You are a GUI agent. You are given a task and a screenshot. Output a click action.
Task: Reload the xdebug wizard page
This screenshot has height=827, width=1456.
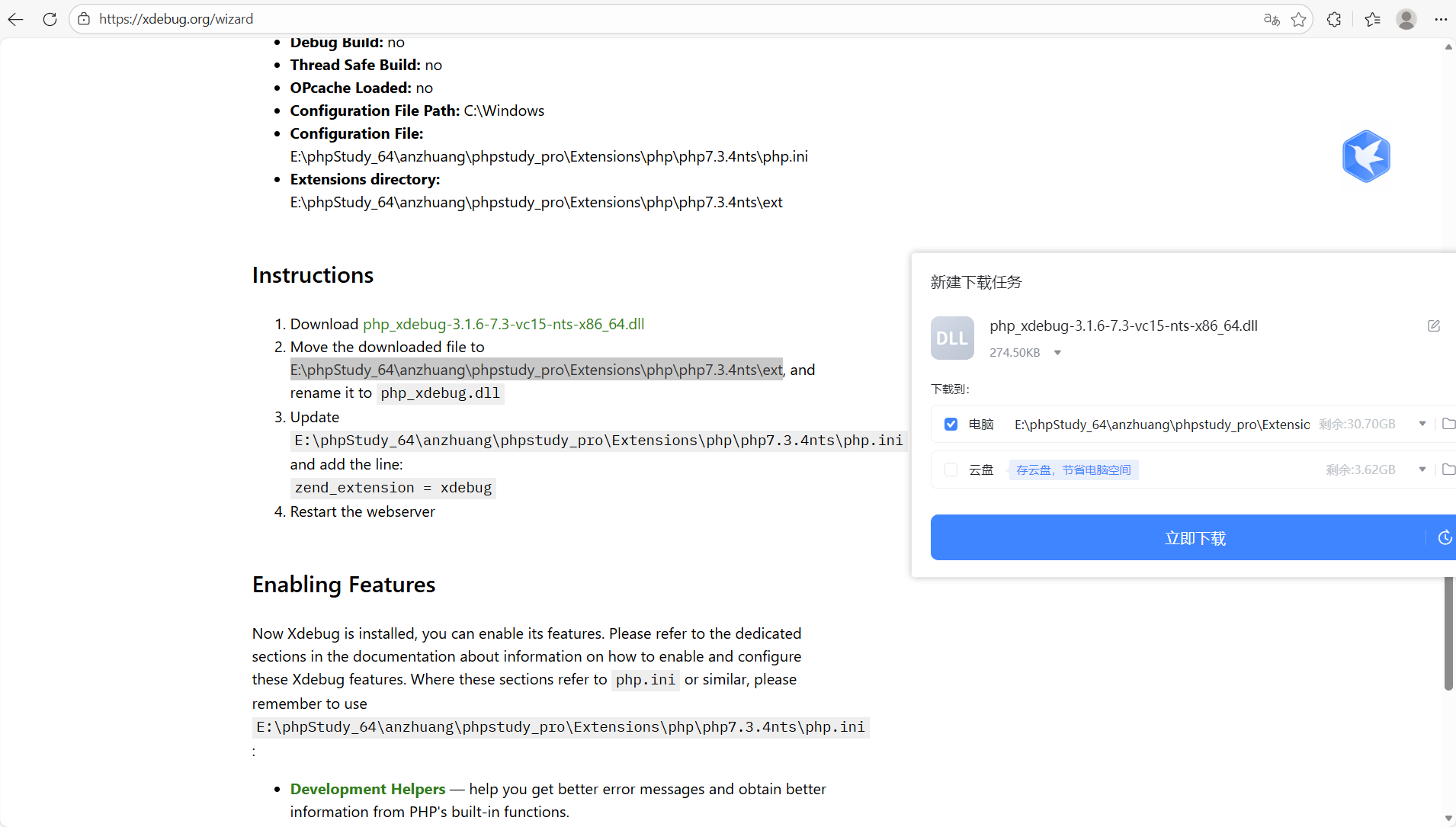[50, 19]
